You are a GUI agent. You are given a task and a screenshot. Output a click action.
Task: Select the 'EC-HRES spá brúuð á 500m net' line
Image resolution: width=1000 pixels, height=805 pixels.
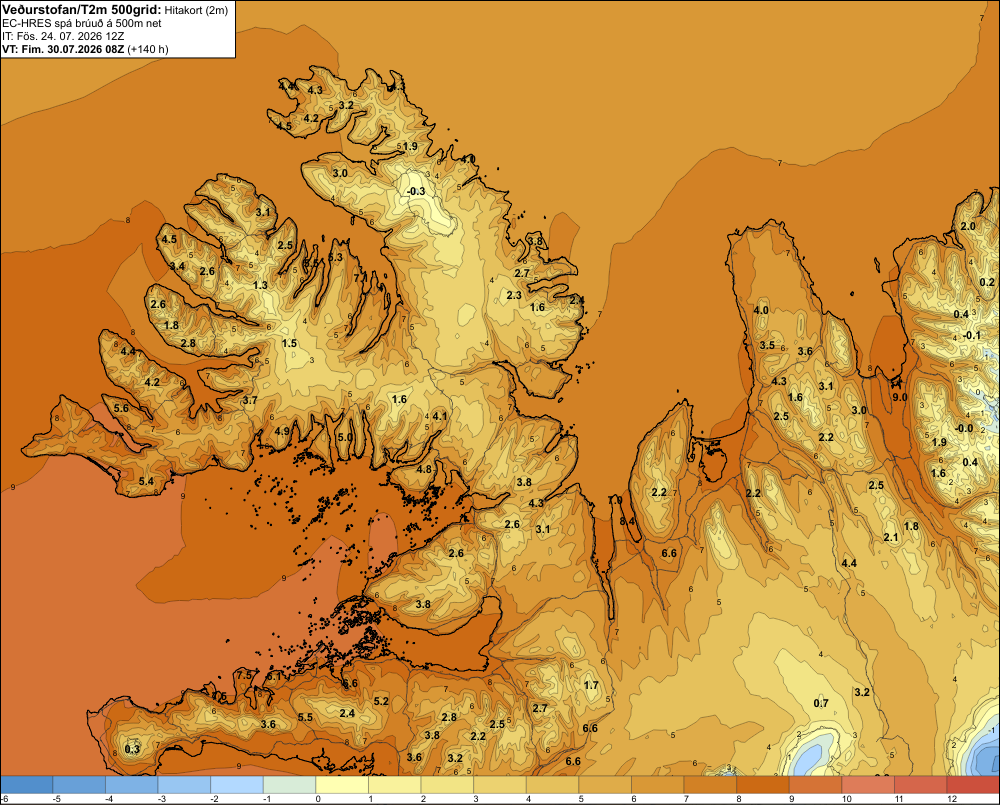[x=81, y=24]
